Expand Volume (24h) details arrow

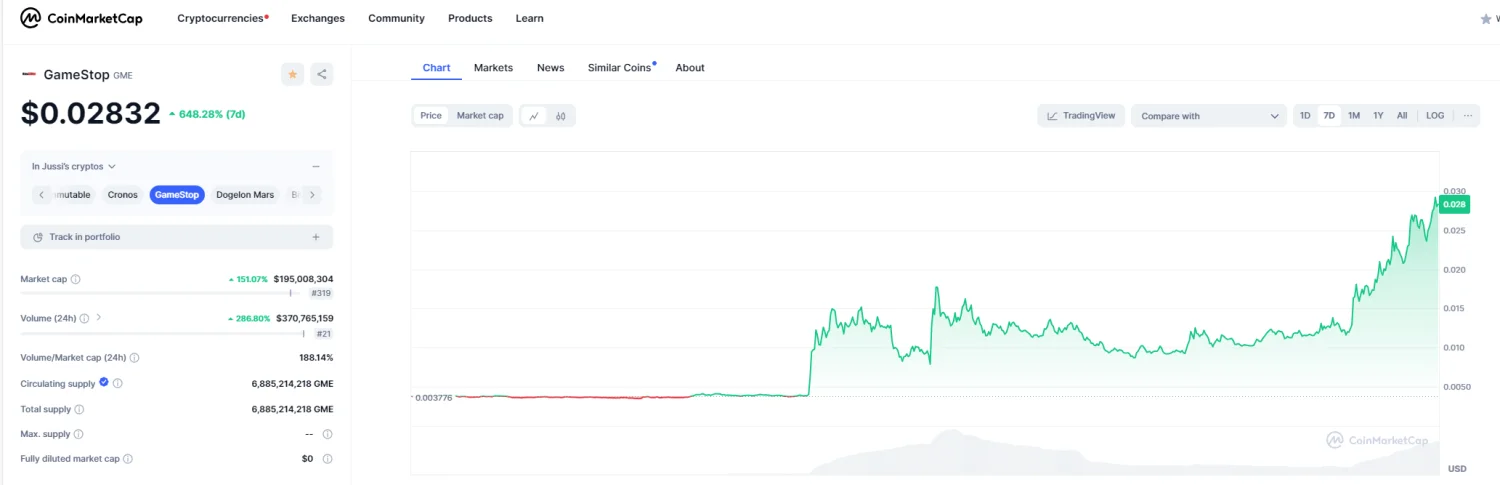pyautogui.click(x=98, y=318)
